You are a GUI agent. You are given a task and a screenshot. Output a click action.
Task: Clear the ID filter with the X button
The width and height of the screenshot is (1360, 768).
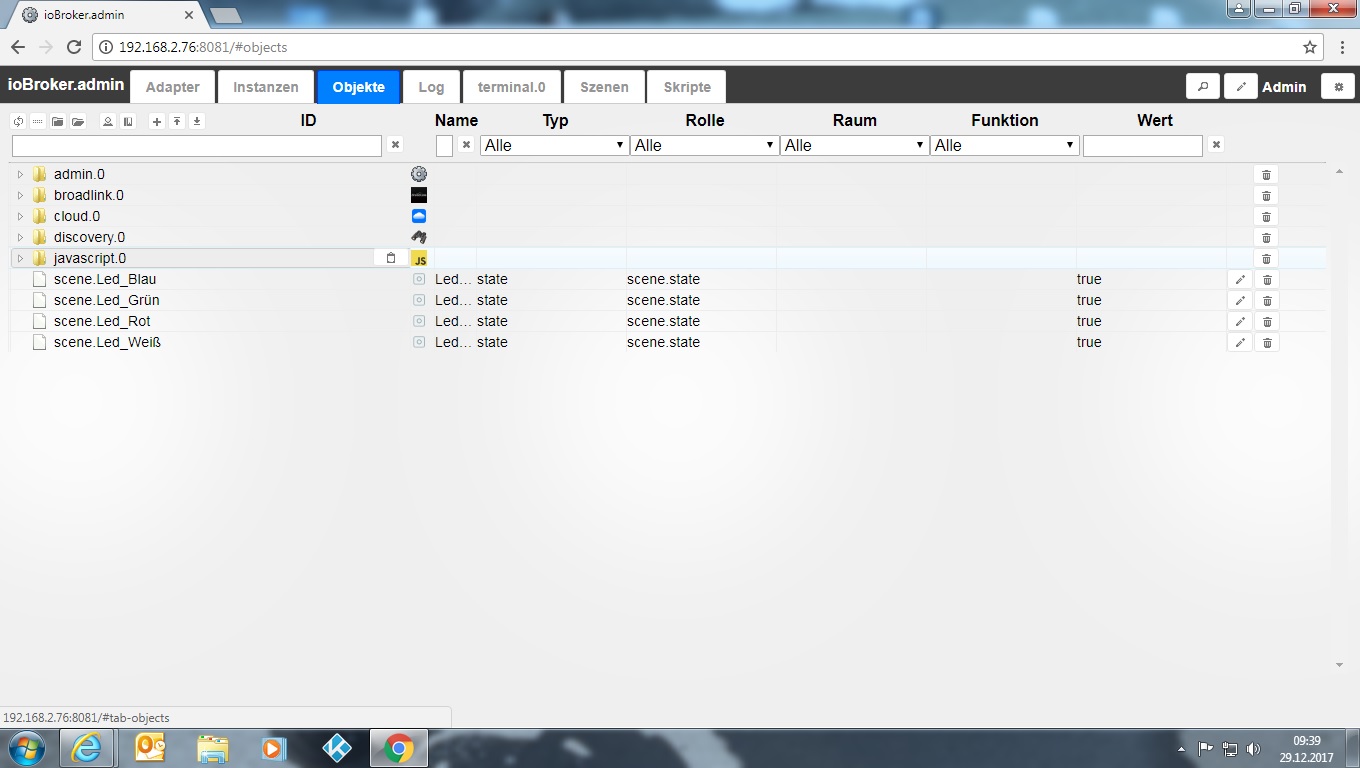(395, 145)
